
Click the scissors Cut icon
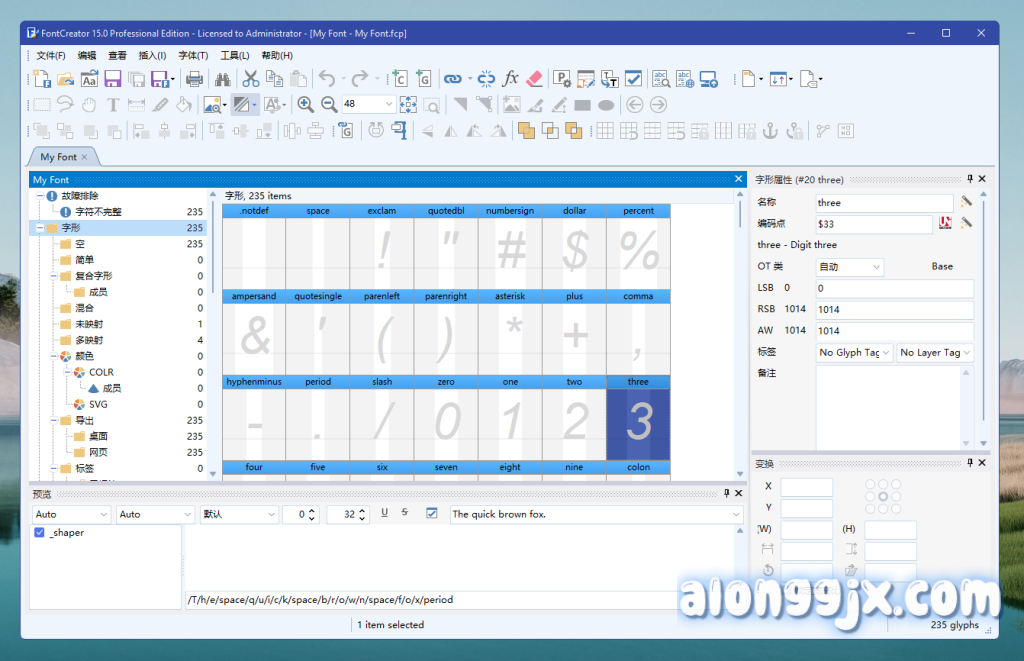250,79
